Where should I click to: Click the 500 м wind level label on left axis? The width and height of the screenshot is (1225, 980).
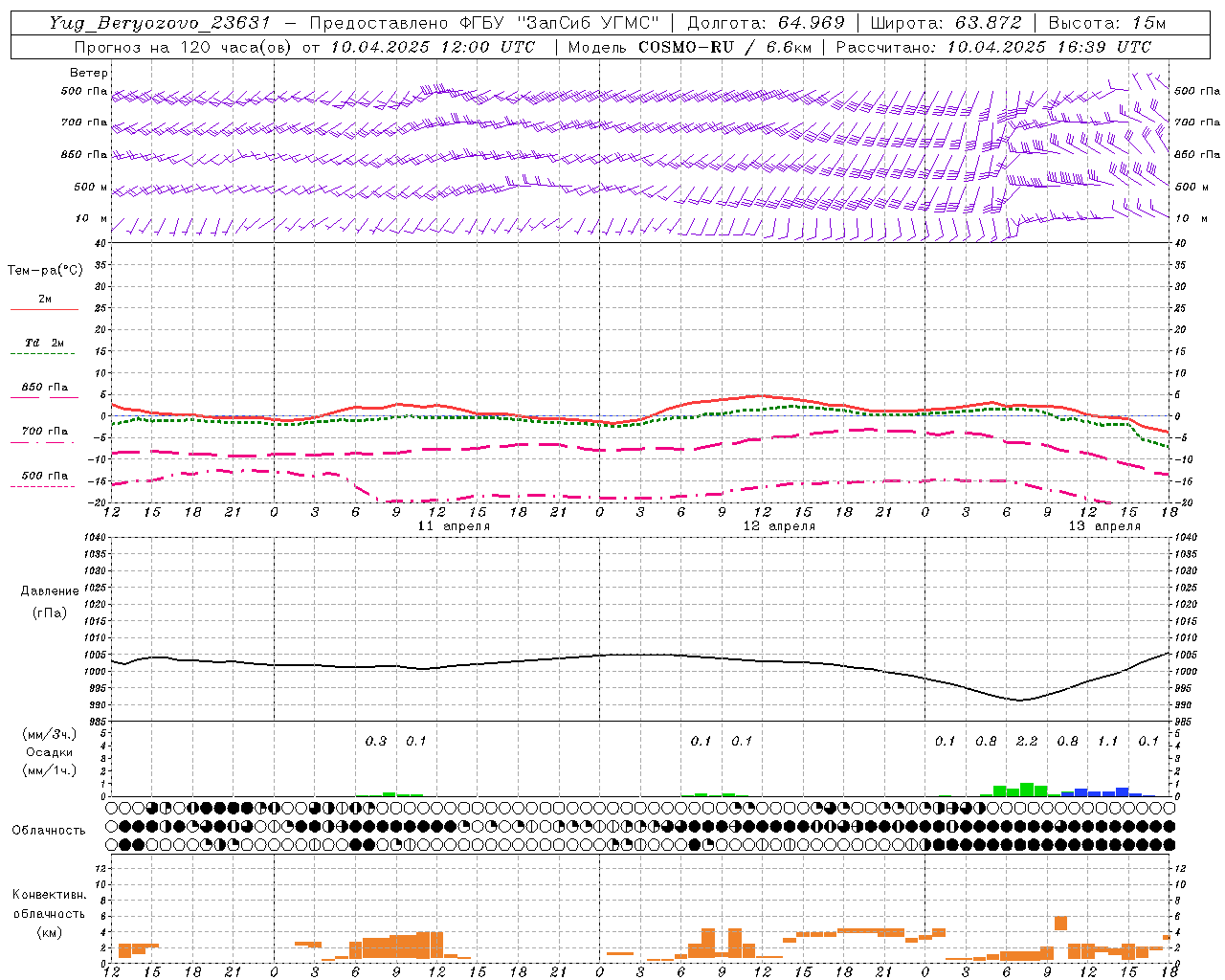tap(91, 187)
